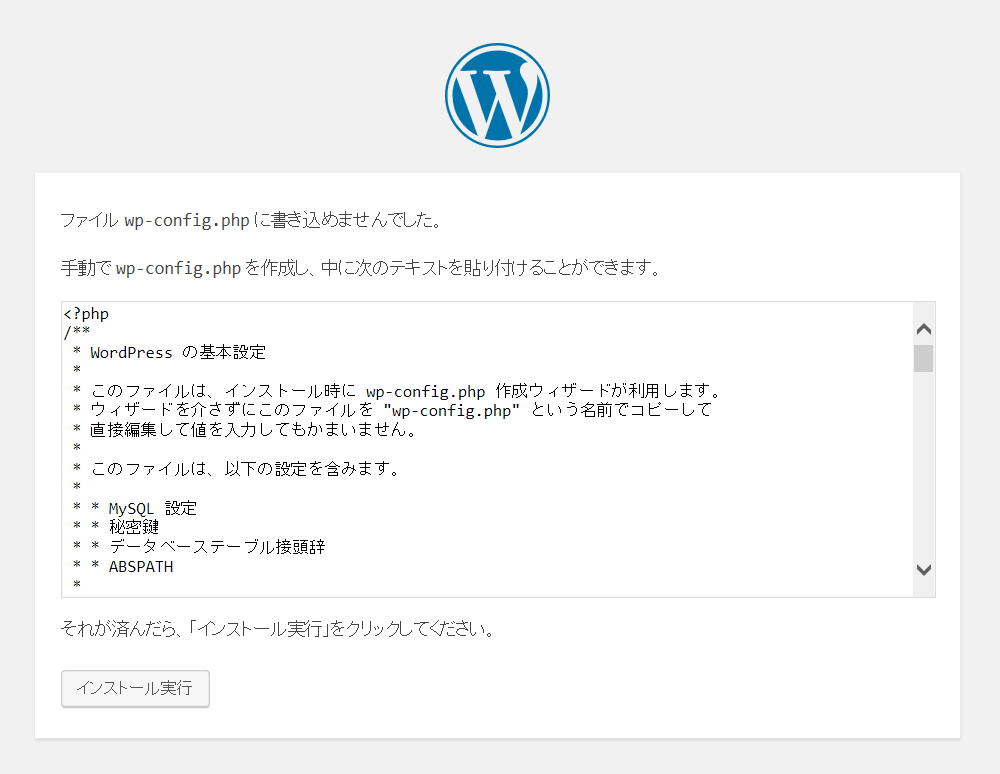Click the 'ファイル wp-config.php に書き込めませんでした。' message
The width and height of the screenshot is (1000, 774).
point(251,221)
